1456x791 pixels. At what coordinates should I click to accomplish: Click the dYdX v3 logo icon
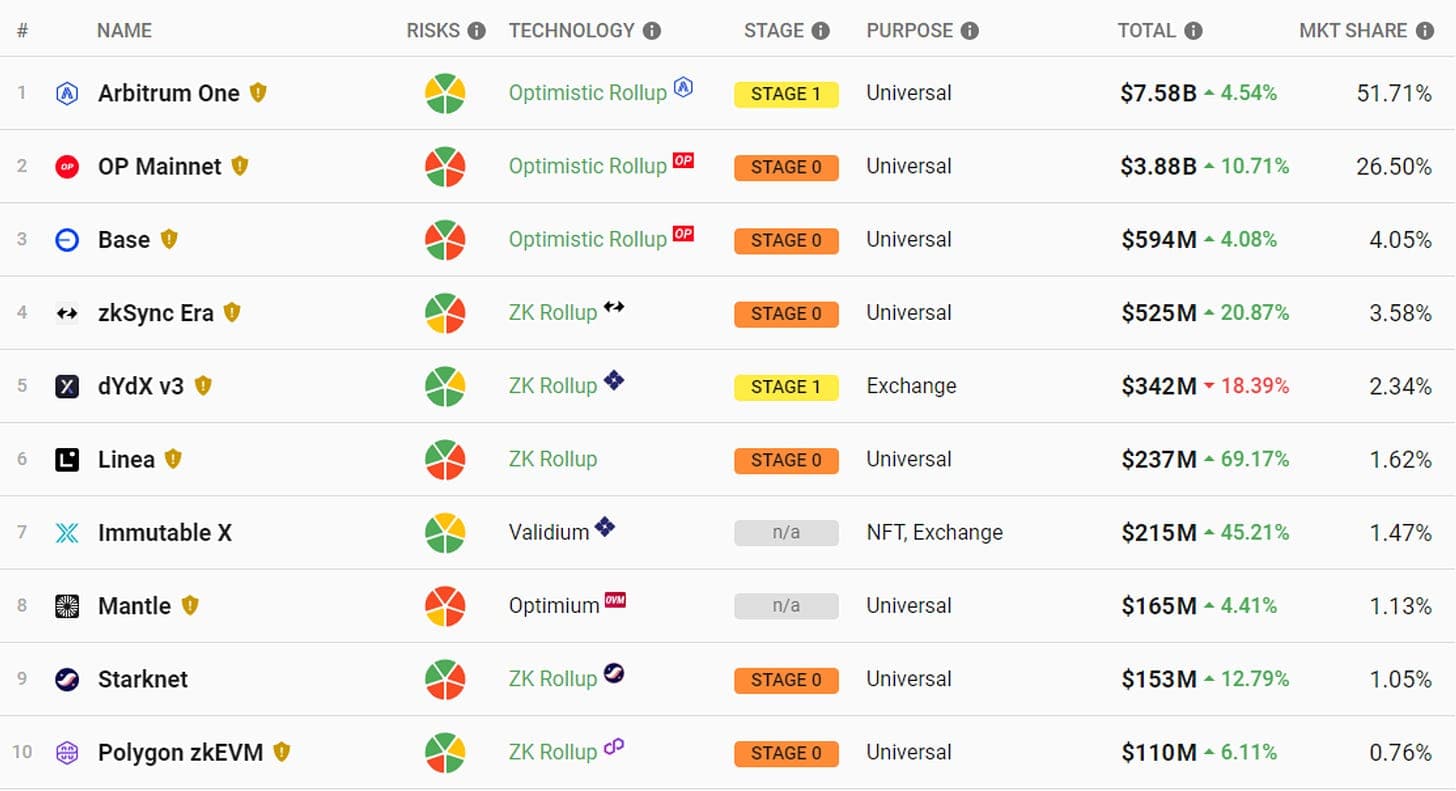coord(67,386)
